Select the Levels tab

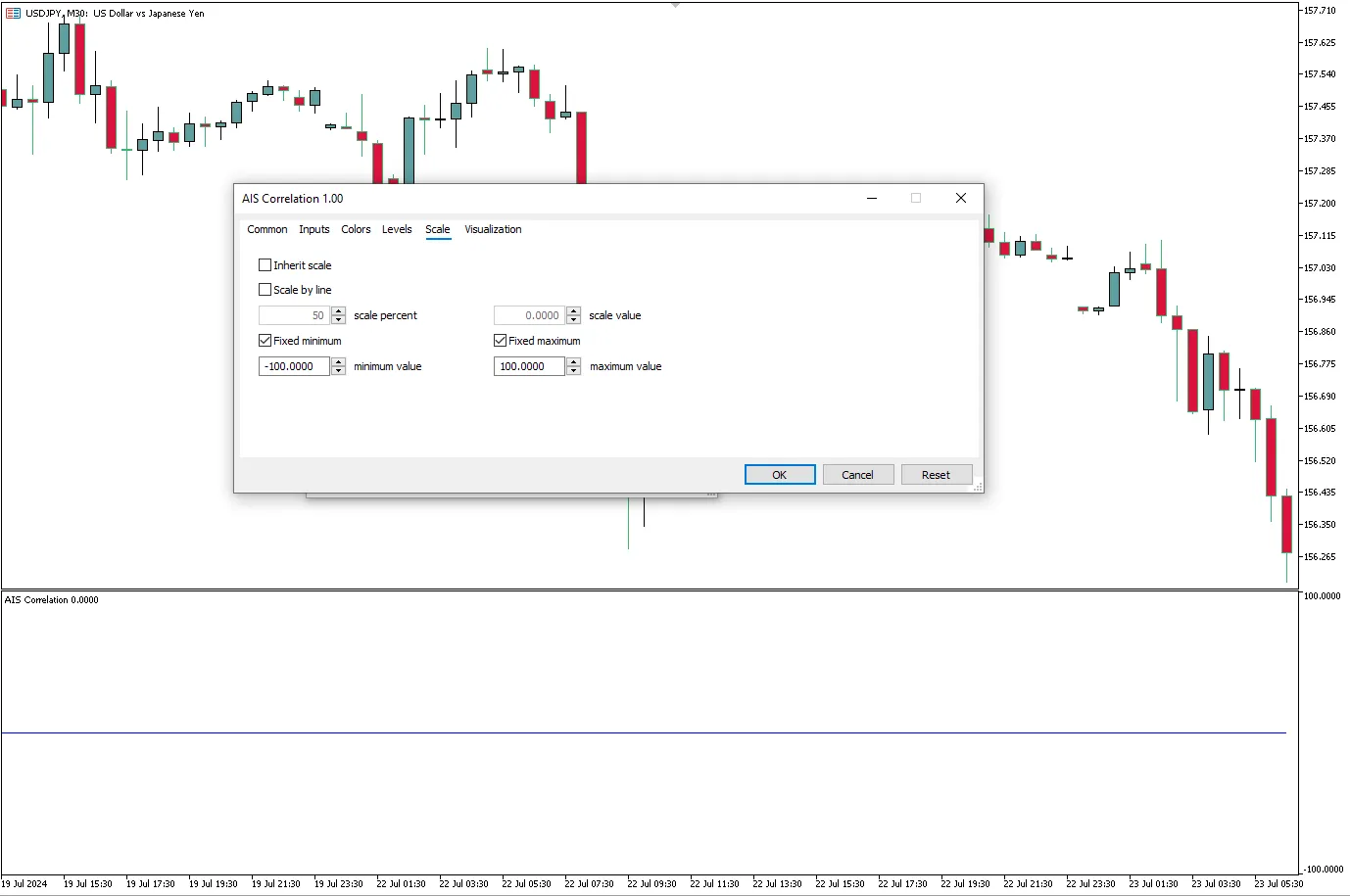(x=397, y=229)
